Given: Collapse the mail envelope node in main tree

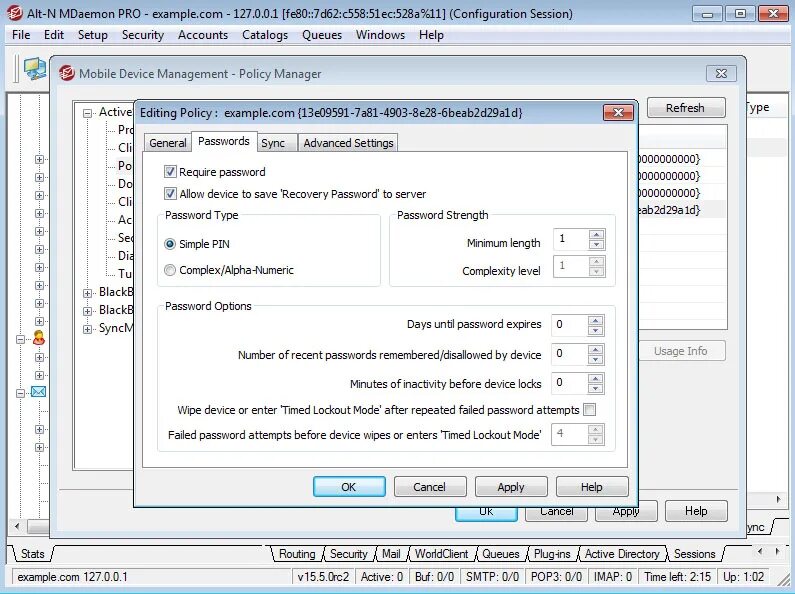Looking at the screenshot, I should [20, 393].
